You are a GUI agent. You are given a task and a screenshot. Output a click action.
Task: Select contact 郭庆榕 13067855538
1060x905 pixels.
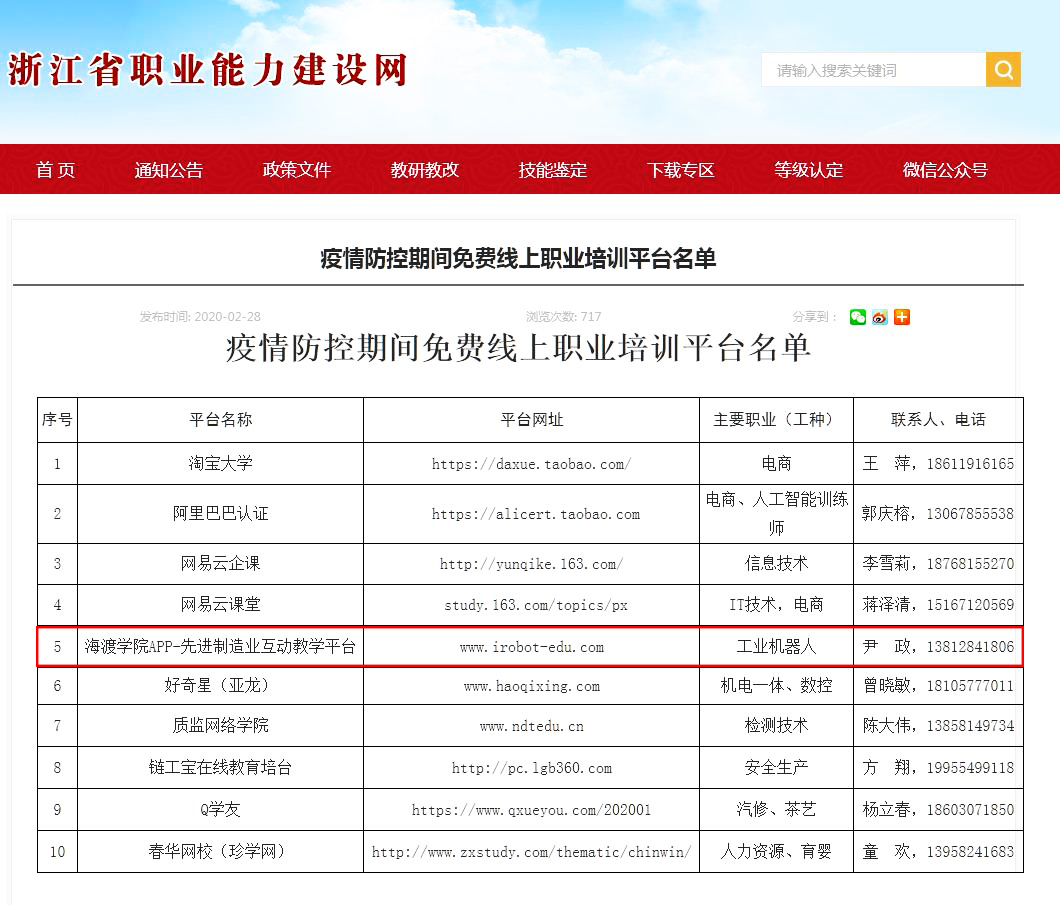(938, 514)
